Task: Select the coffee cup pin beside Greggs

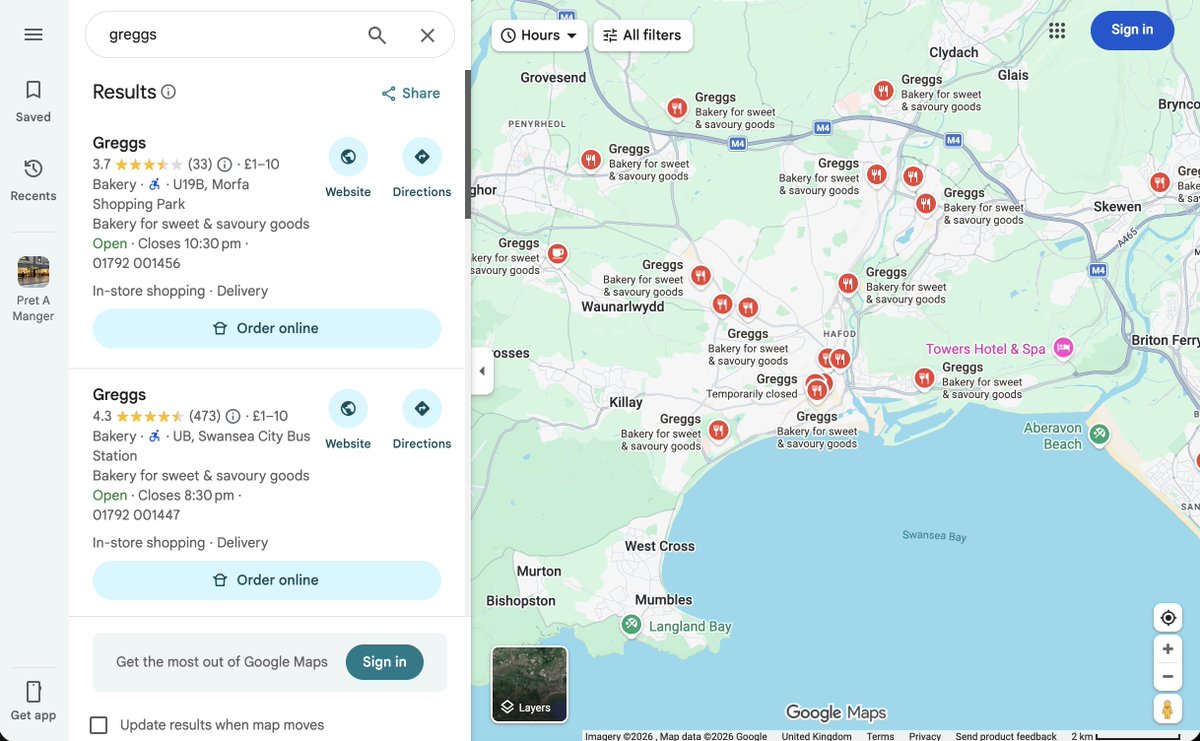Action: pyautogui.click(x=558, y=254)
